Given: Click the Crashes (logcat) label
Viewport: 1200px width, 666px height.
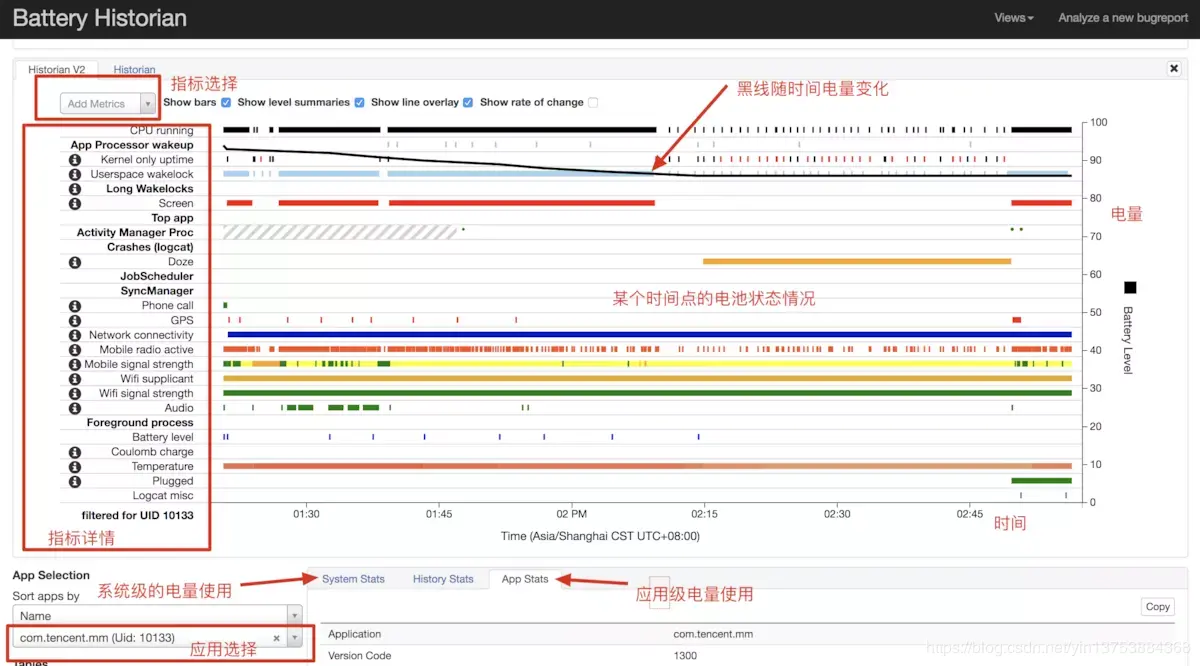Looking at the screenshot, I should 150,247.
